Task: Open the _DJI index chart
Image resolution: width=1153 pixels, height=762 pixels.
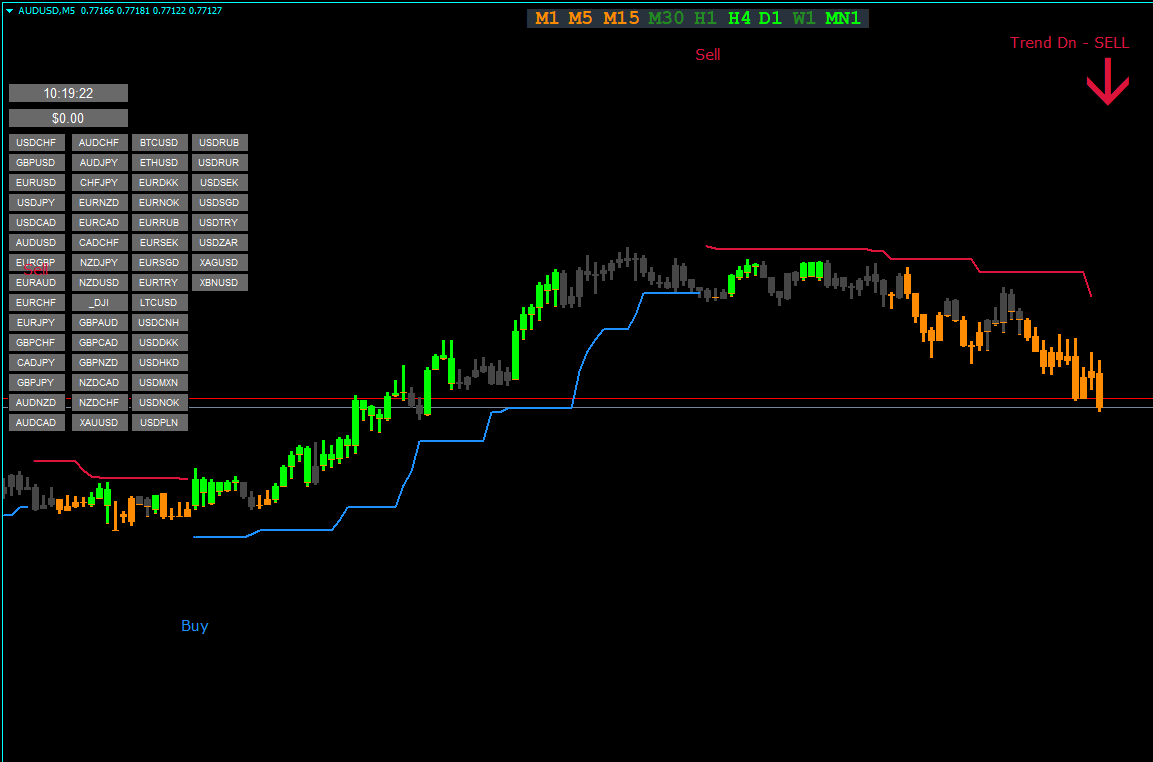Action: 99,303
